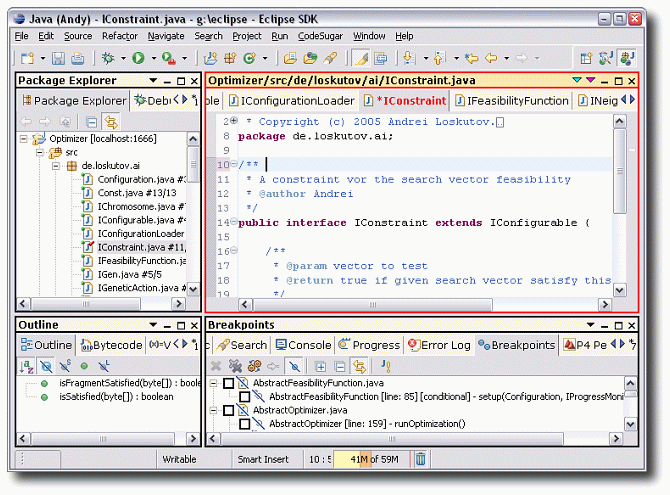This screenshot has height=495, width=670.
Task: Toggle Hide Static Members in Outline toolbar
Action: (65, 366)
